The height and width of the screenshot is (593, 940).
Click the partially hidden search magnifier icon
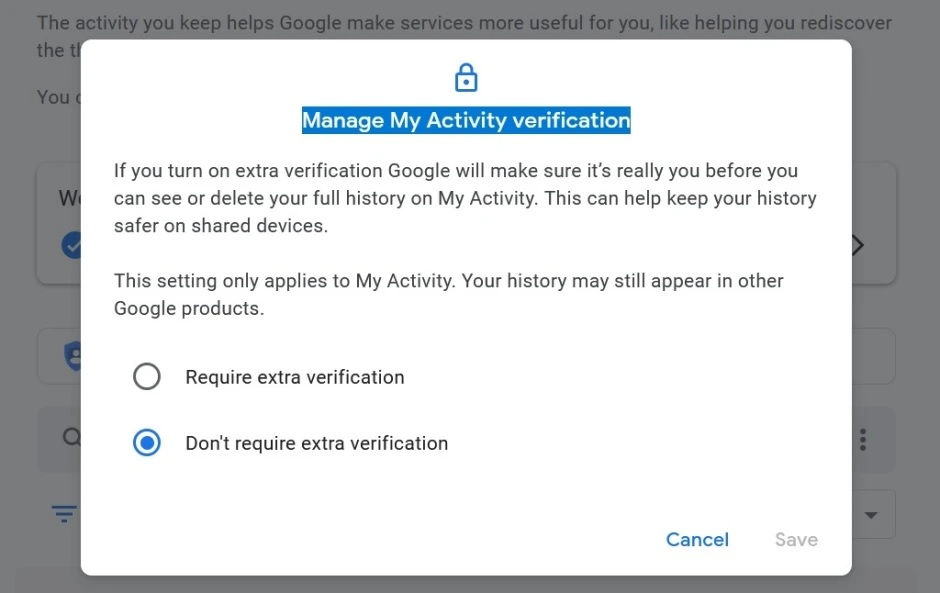(71, 437)
